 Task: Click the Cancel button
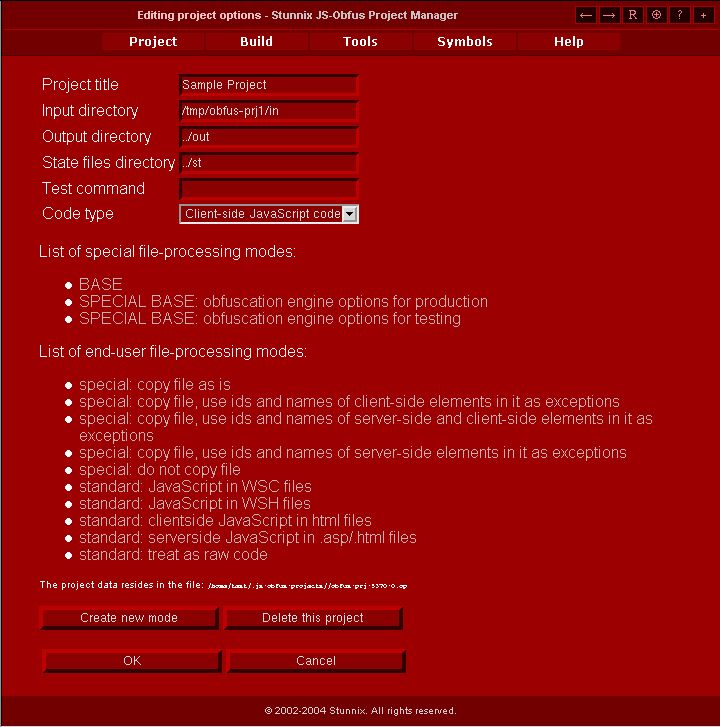(x=316, y=661)
